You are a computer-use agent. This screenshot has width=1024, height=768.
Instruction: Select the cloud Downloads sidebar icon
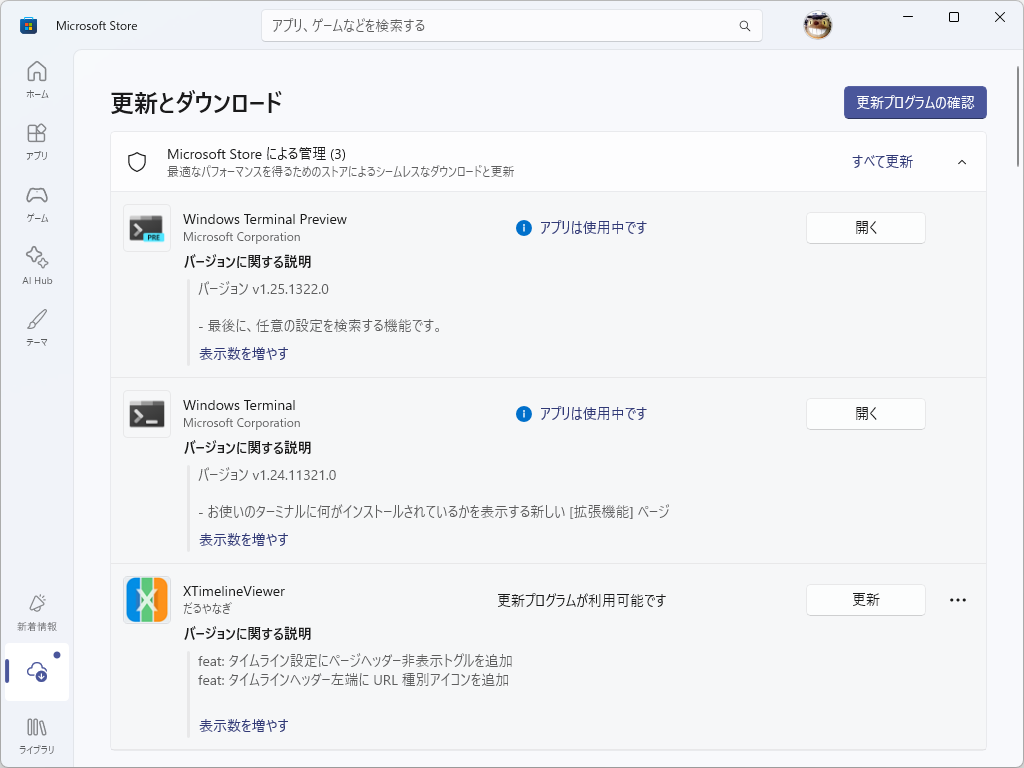[37, 671]
